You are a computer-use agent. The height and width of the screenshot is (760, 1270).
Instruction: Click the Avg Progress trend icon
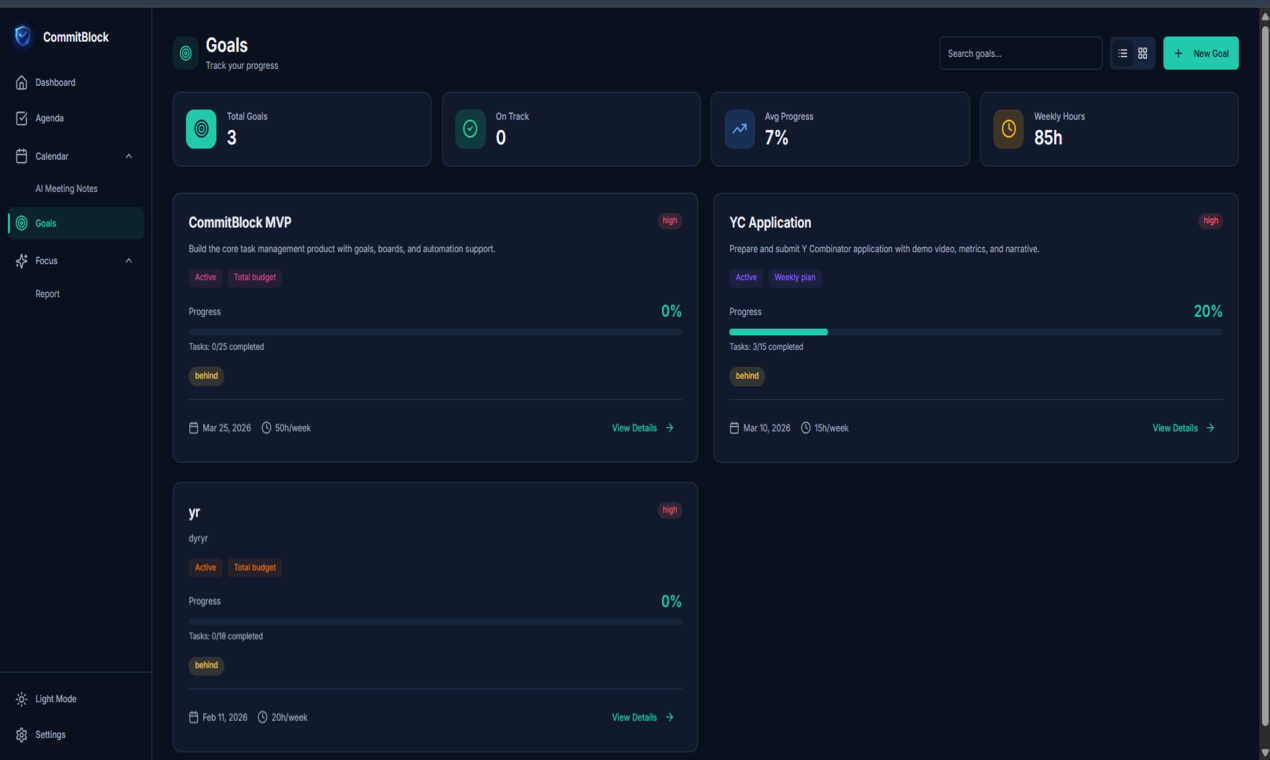coord(739,128)
